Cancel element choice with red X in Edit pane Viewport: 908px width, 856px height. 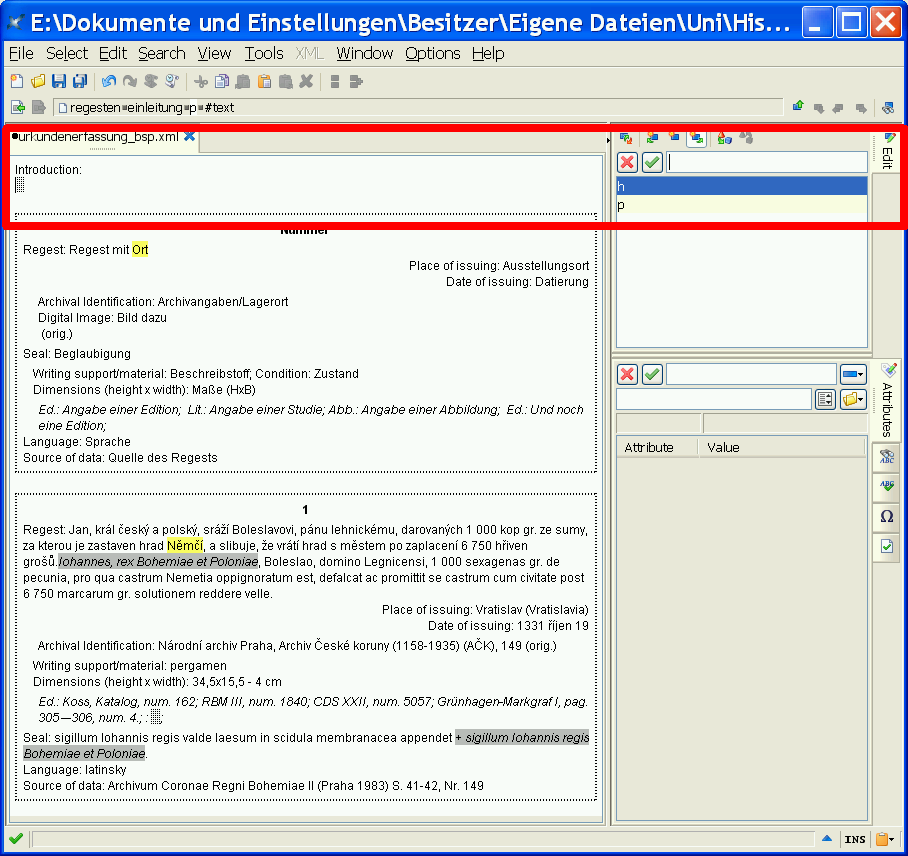click(x=627, y=162)
